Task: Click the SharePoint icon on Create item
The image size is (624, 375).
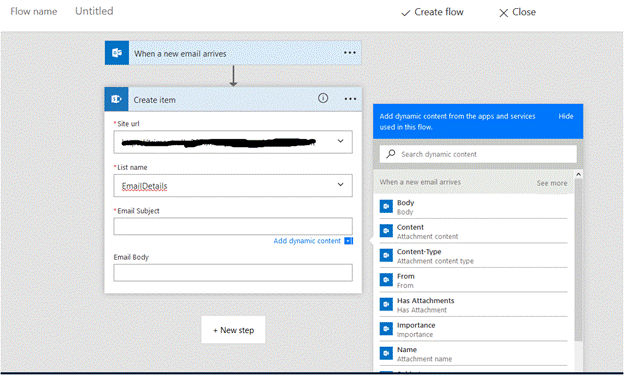Action: pyautogui.click(x=116, y=99)
